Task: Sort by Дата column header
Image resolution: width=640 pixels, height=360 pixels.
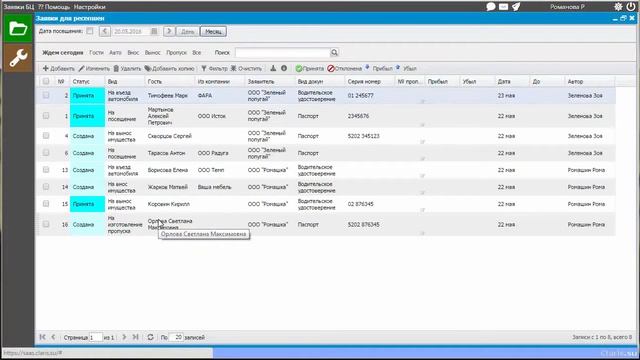Action: point(512,82)
